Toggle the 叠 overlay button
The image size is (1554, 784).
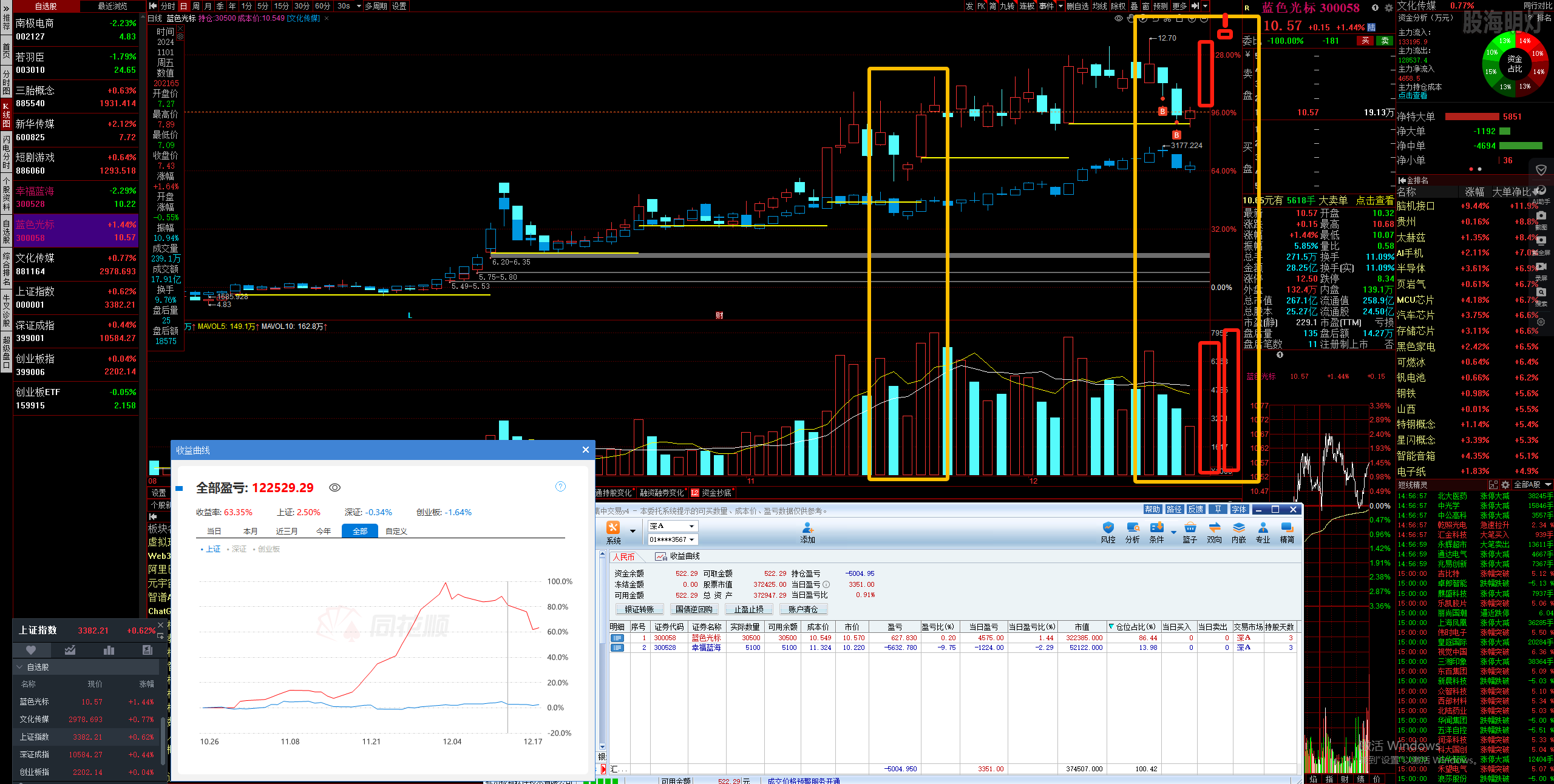pos(1134,6)
